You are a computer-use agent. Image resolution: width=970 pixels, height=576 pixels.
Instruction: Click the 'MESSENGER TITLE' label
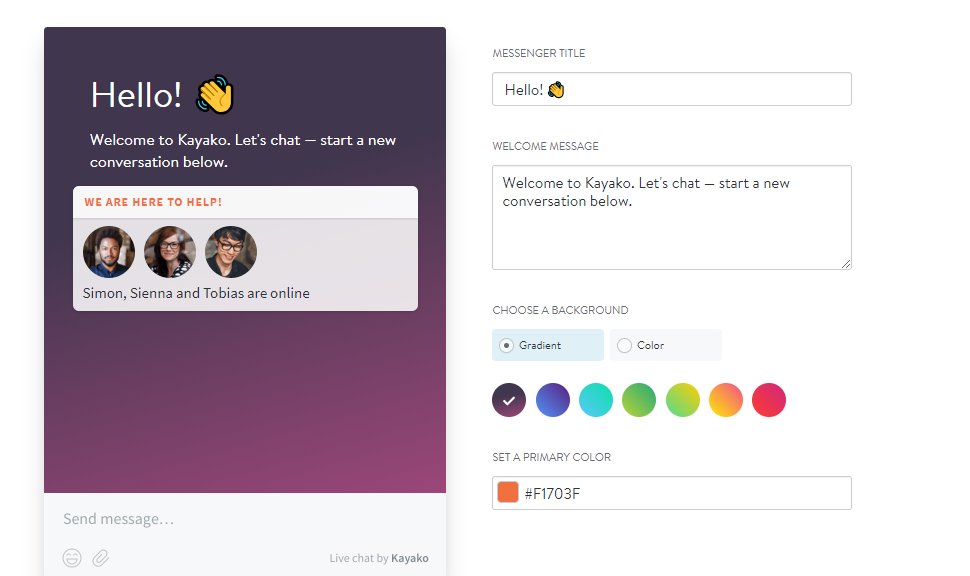[539, 53]
